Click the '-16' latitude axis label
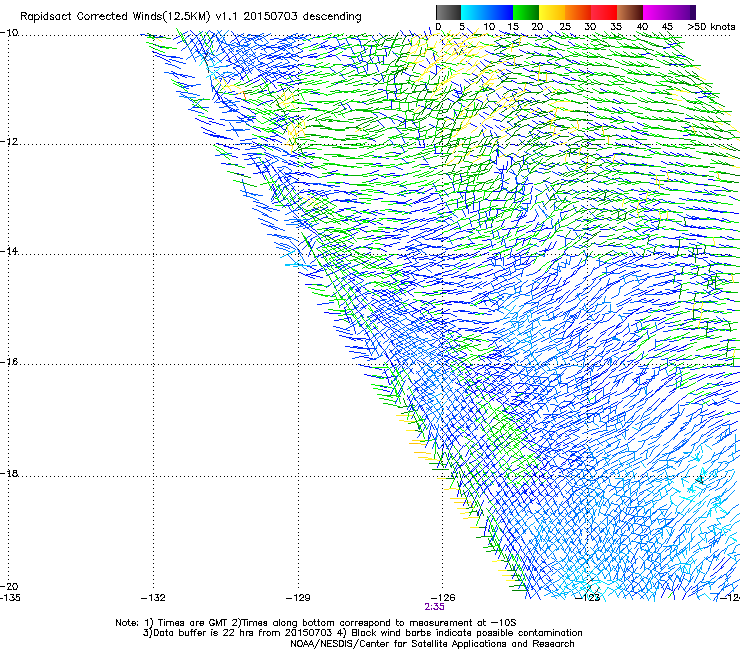Viewport: 740px width, 650px height. (9, 362)
